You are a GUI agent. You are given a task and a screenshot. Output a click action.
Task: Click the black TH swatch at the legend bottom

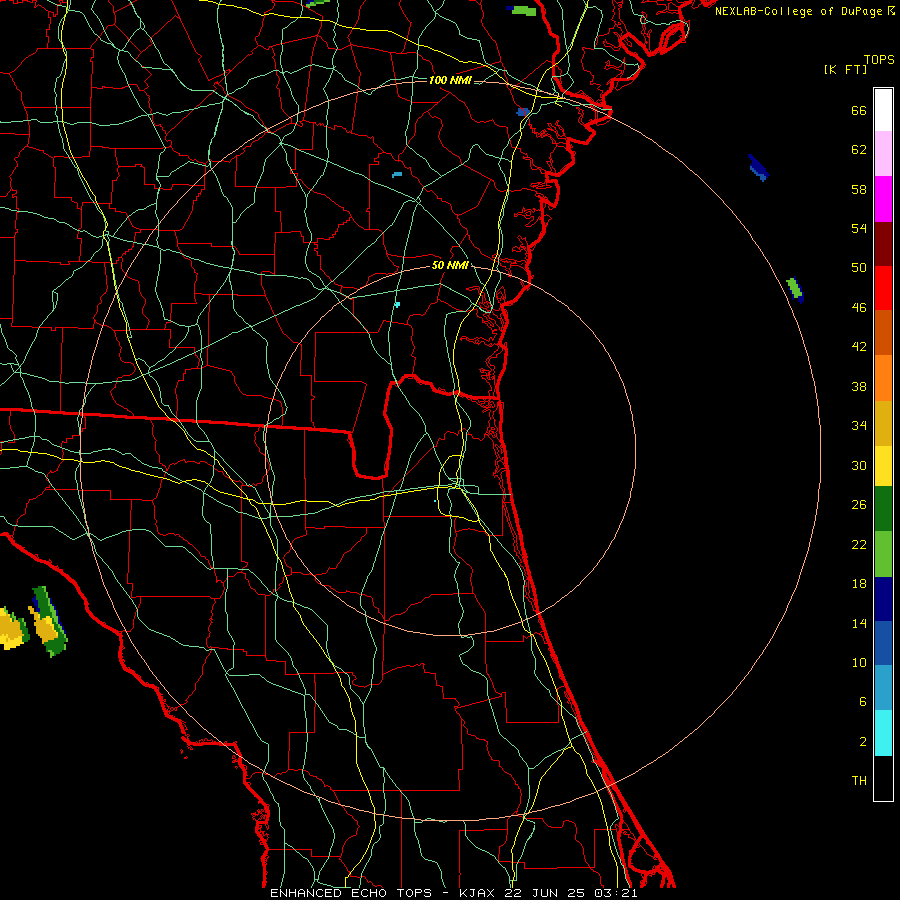[x=883, y=778]
